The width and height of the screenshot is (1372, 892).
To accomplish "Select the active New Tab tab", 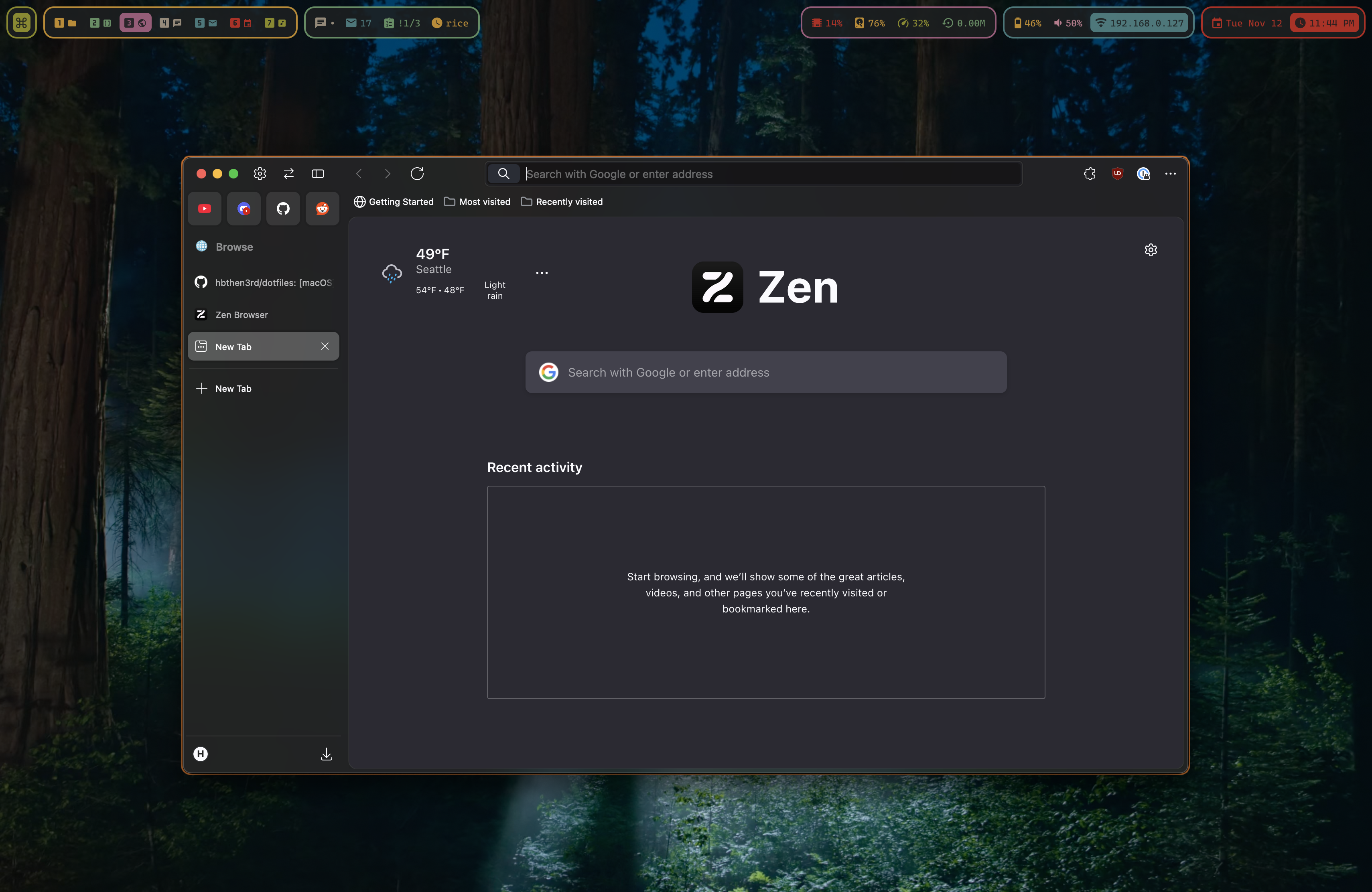I will (x=264, y=346).
